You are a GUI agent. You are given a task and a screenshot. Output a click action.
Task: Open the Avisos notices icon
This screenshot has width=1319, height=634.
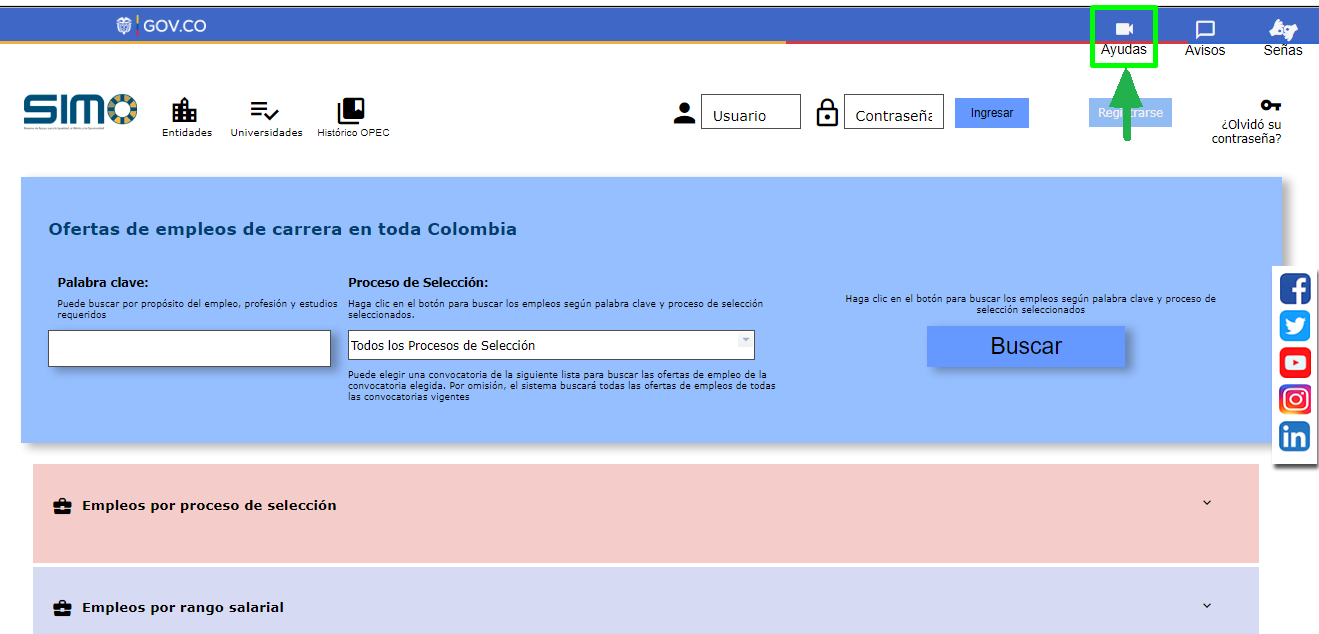pos(1205,31)
